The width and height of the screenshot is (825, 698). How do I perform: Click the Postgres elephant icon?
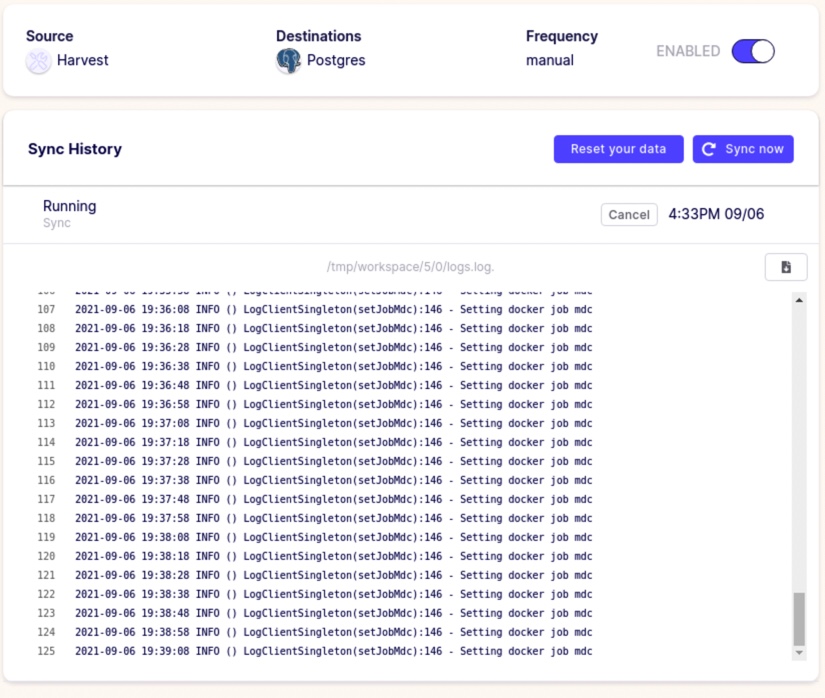(288, 61)
